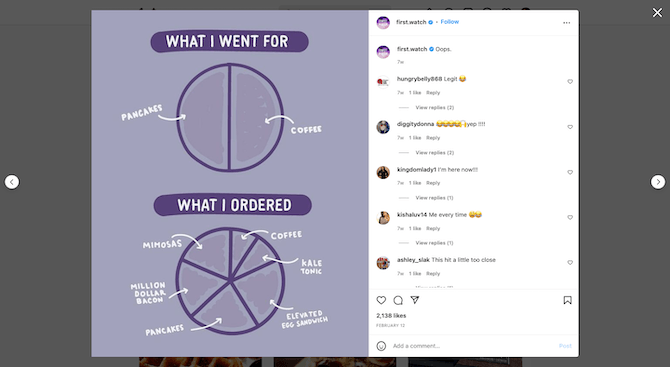Image resolution: width=670 pixels, height=367 pixels.
Task: Open the comment bubble icon under the post
Action: pos(398,300)
